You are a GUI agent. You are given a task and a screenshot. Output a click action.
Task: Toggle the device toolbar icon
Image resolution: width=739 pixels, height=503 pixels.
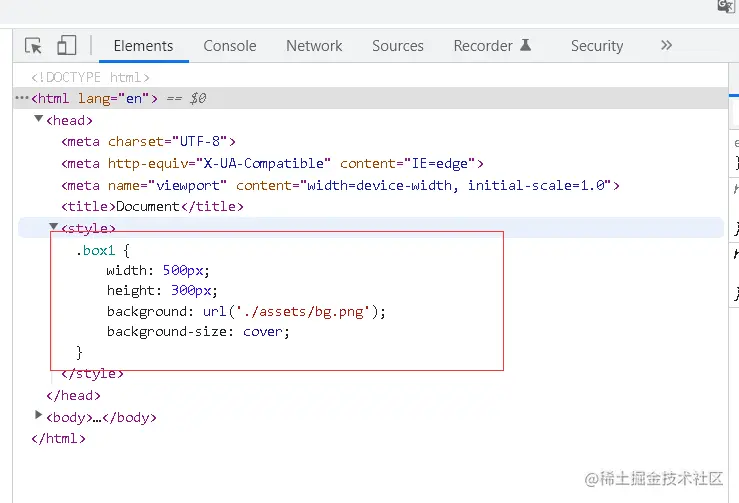tap(66, 45)
